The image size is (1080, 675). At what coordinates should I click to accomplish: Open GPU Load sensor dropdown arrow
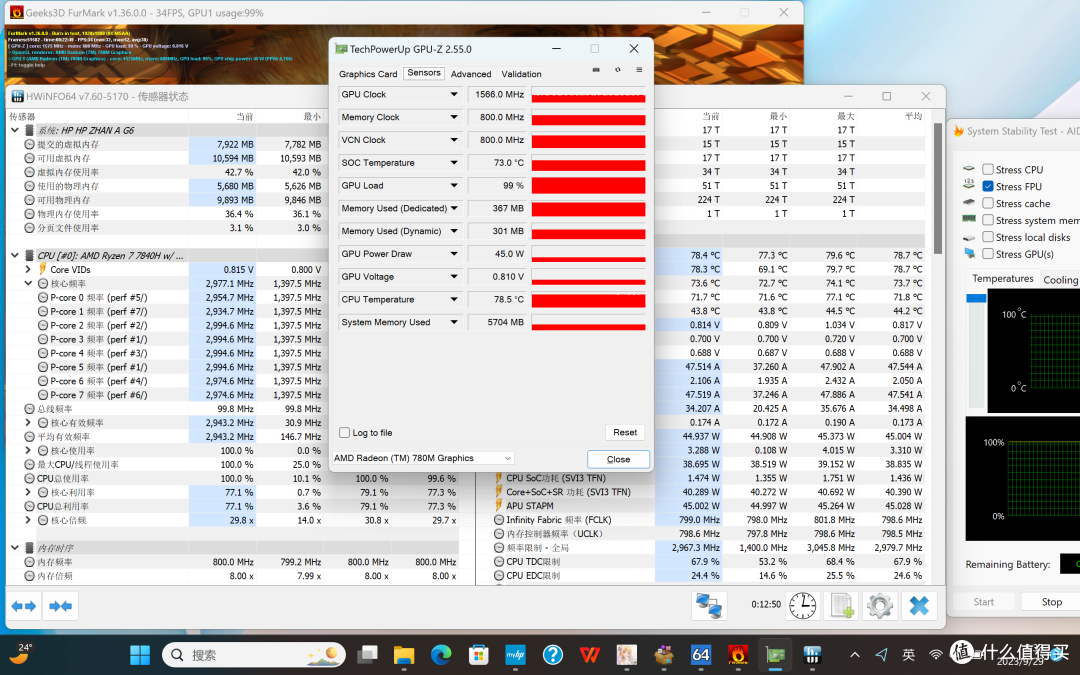click(x=454, y=185)
